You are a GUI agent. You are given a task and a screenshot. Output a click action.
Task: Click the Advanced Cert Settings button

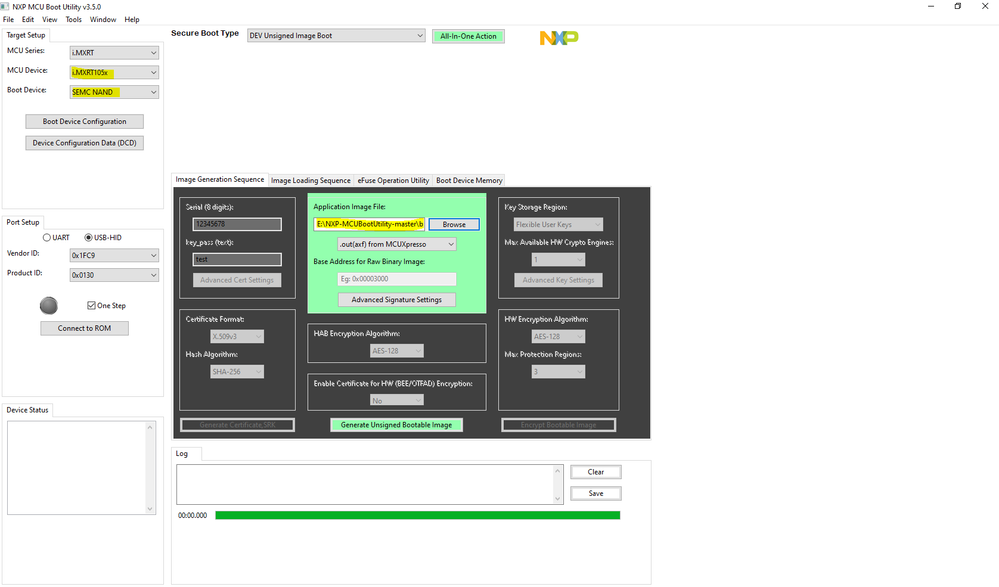point(237,280)
